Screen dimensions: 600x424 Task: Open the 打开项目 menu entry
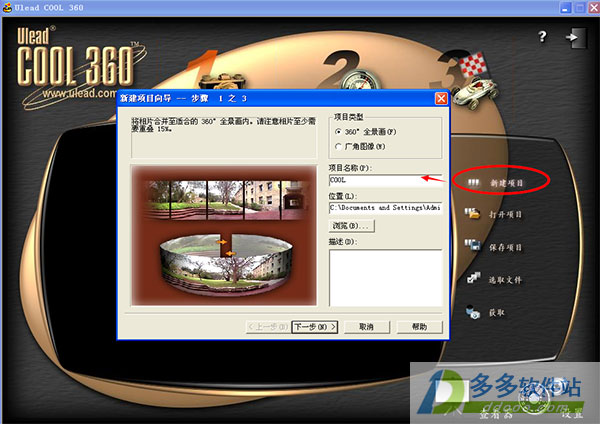(x=505, y=214)
